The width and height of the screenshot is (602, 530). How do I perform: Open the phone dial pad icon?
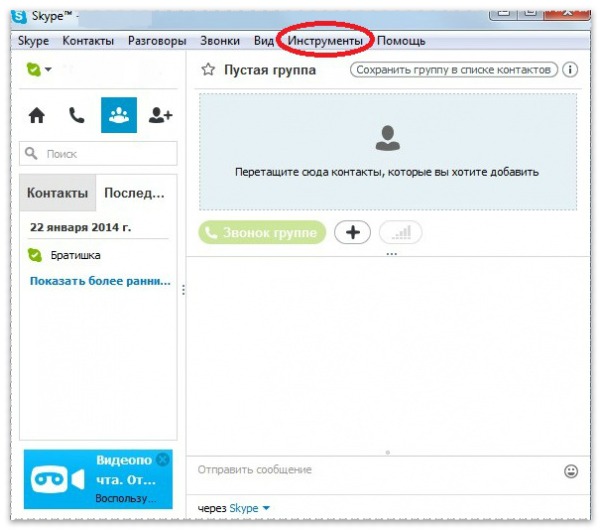[x=77, y=115]
